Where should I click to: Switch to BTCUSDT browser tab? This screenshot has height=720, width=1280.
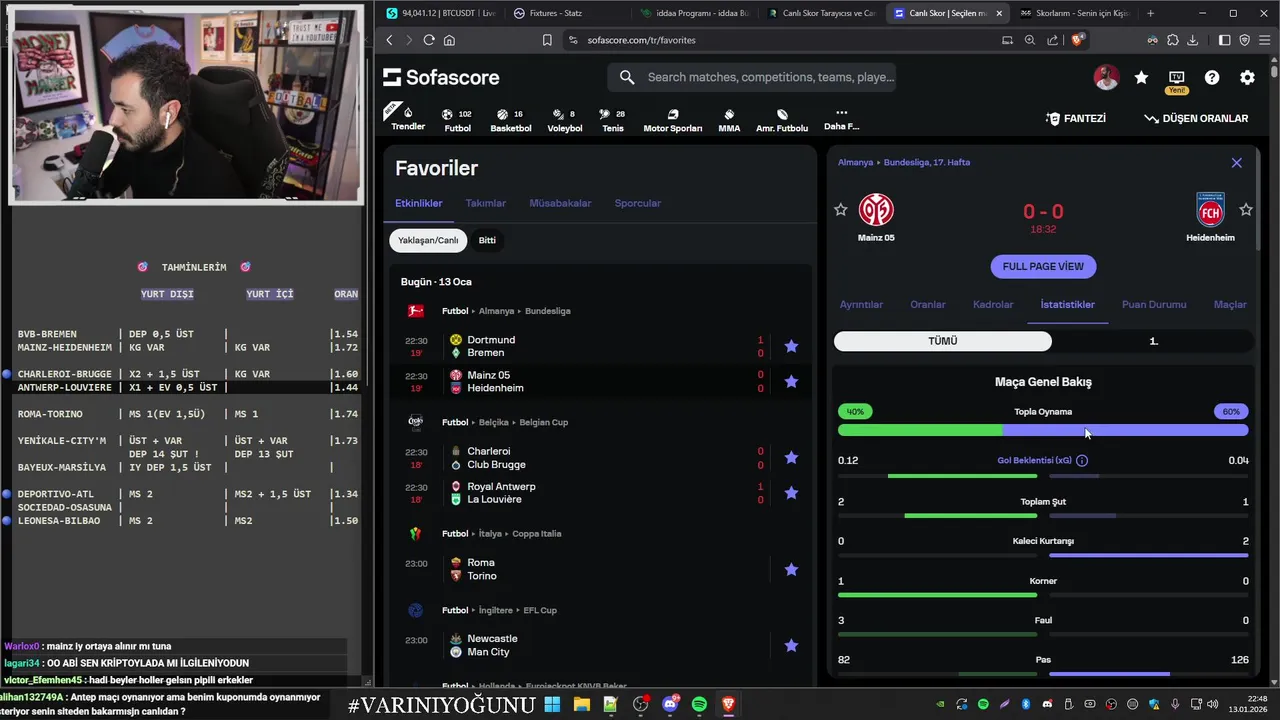440,13
